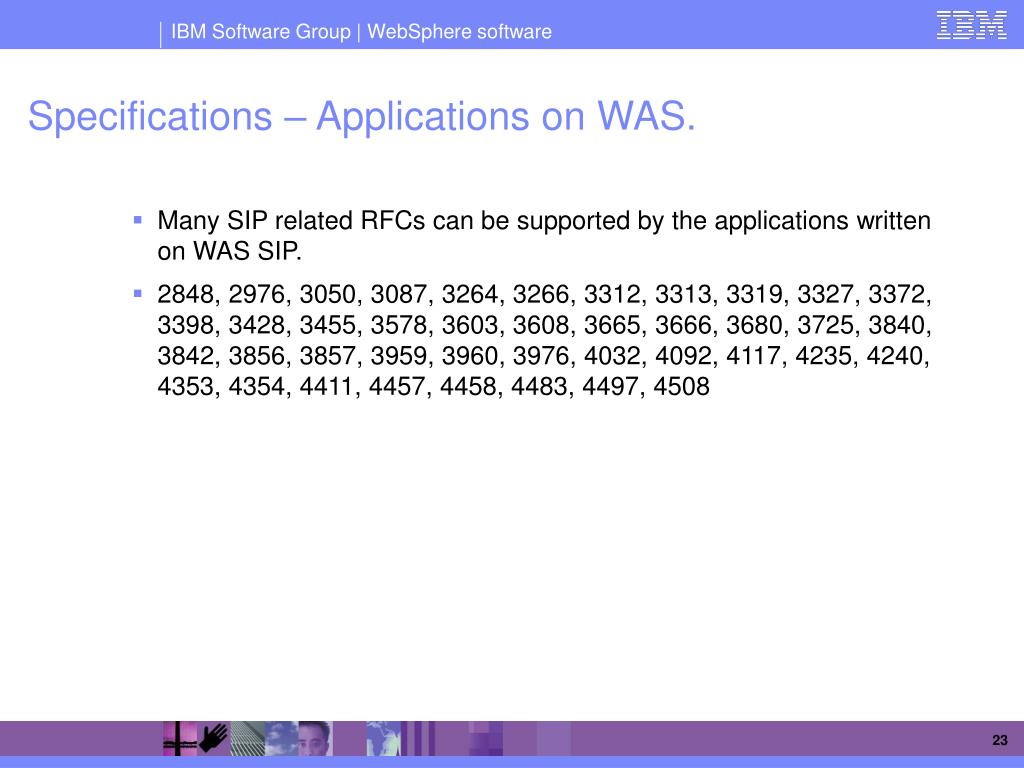The image size is (1024, 768).
Task: Click RFC number 3840
Action: pyautogui.click(x=896, y=325)
